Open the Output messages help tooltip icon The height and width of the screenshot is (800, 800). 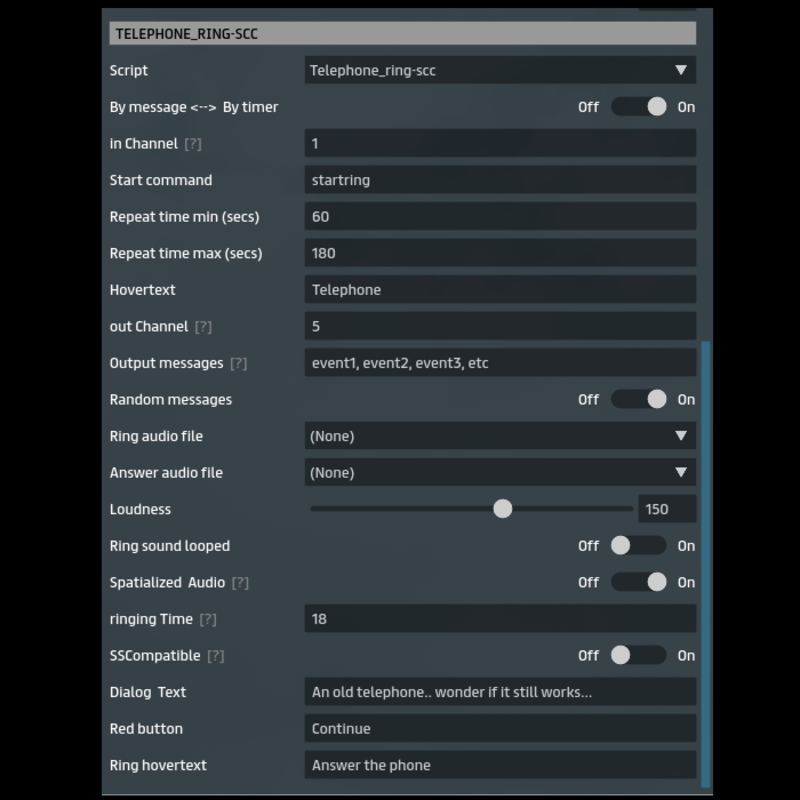point(238,363)
